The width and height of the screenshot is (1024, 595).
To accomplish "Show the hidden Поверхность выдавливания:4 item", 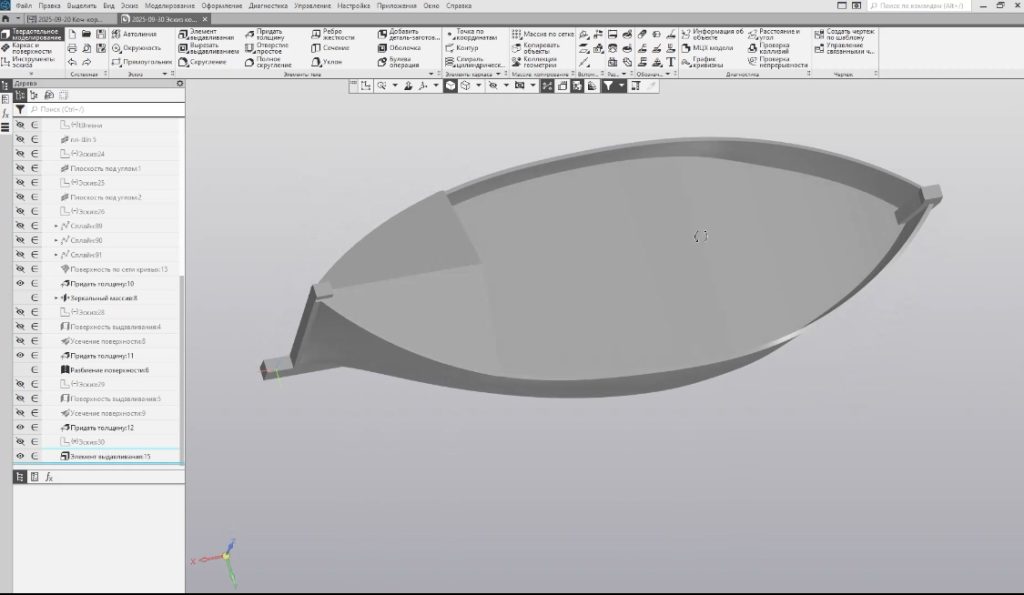I will (x=19, y=327).
